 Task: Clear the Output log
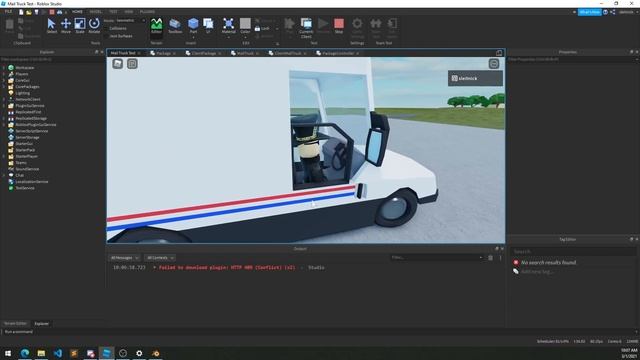tap(491, 258)
